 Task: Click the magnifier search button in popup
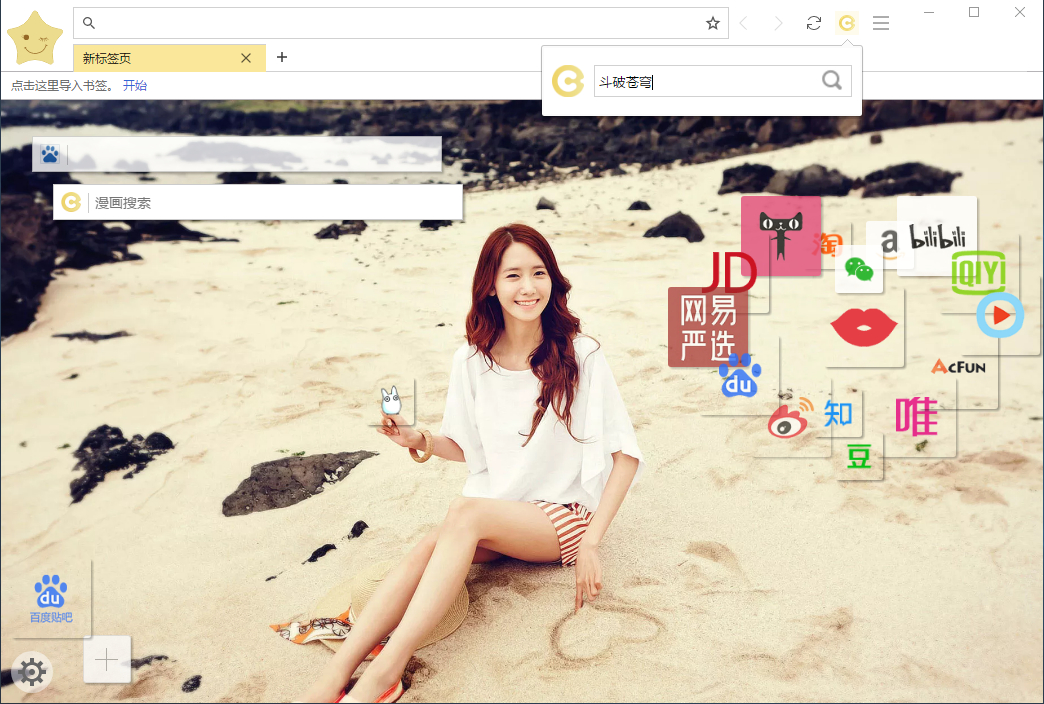click(831, 81)
